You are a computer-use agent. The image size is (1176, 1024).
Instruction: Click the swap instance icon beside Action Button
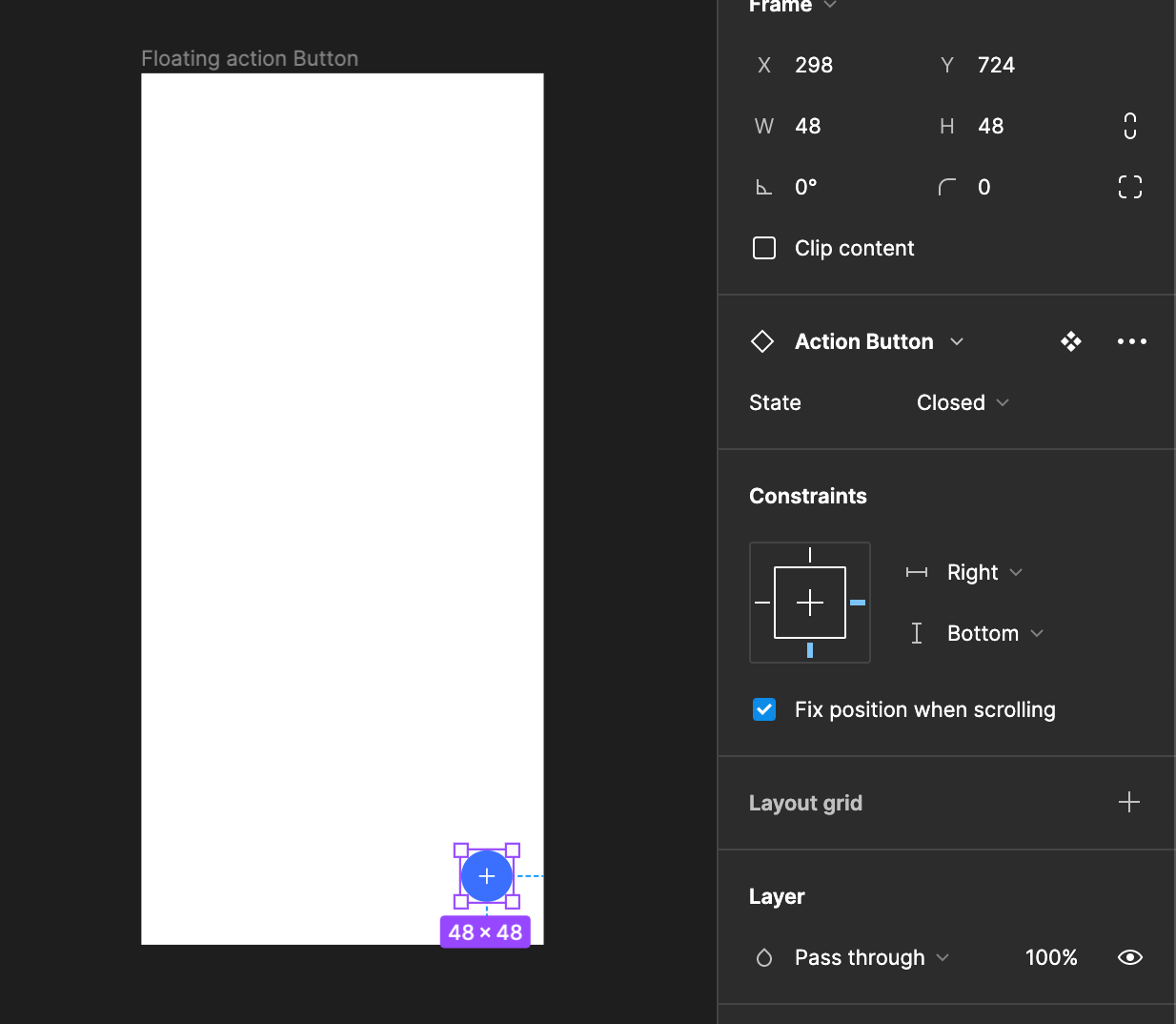(x=1070, y=340)
